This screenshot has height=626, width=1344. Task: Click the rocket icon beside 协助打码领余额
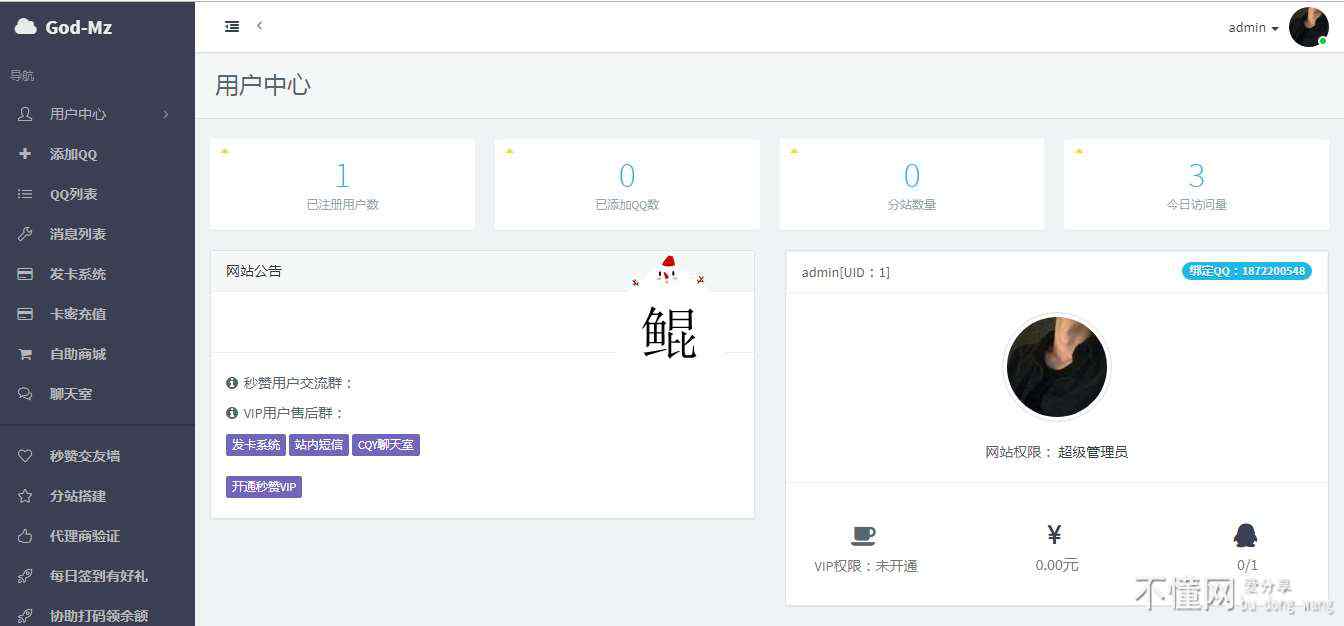pos(25,616)
